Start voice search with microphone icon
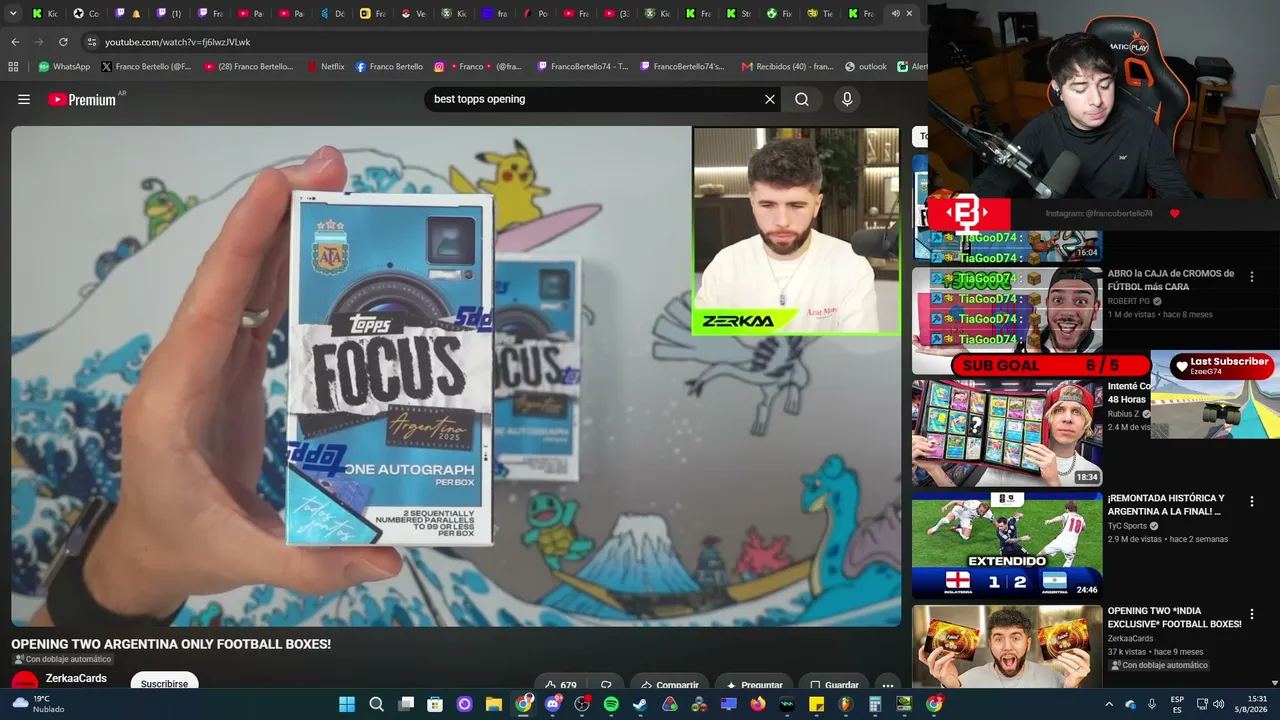 point(847,99)
